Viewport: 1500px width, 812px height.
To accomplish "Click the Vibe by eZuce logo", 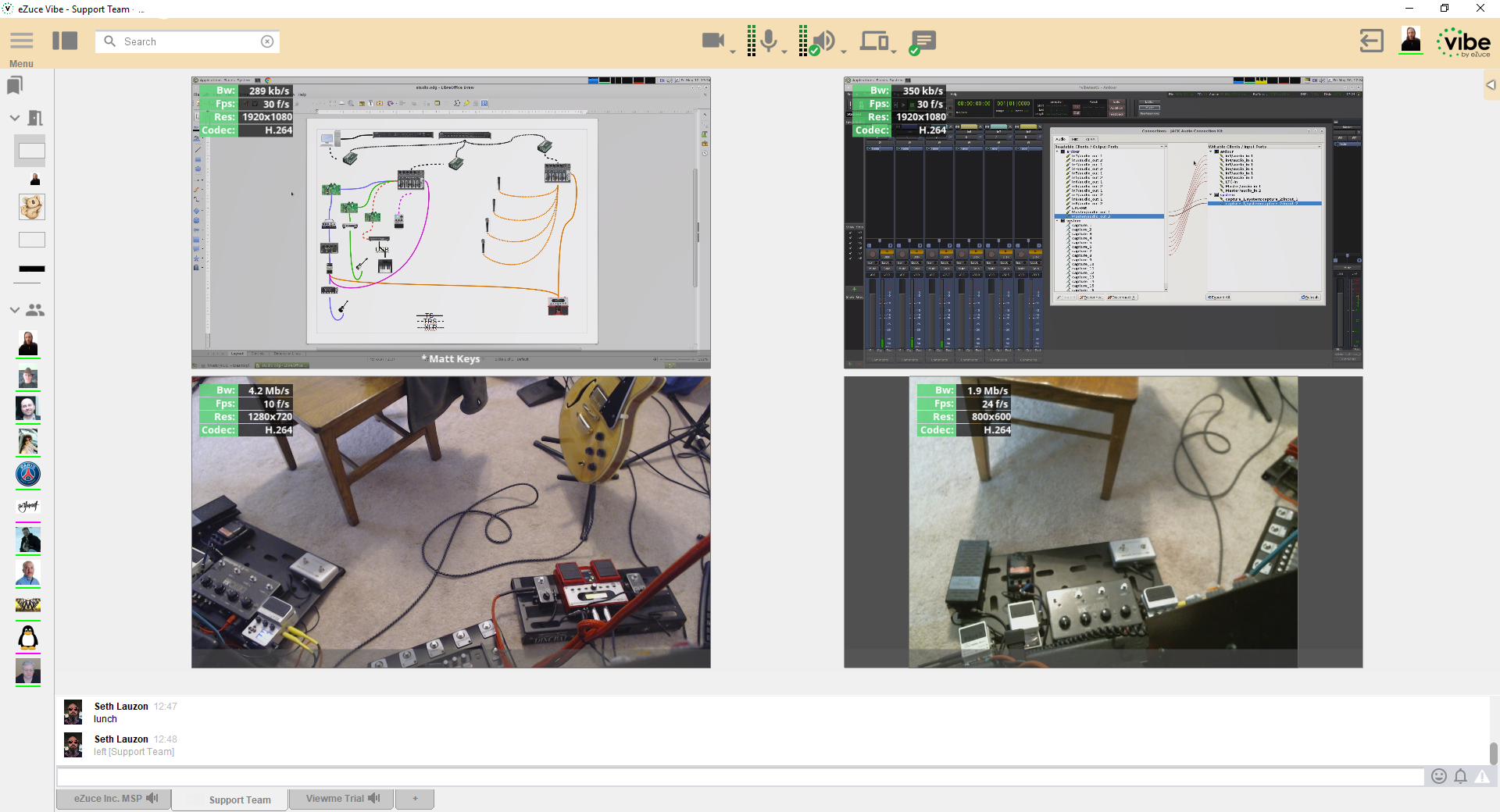I will coord(1463,42).
